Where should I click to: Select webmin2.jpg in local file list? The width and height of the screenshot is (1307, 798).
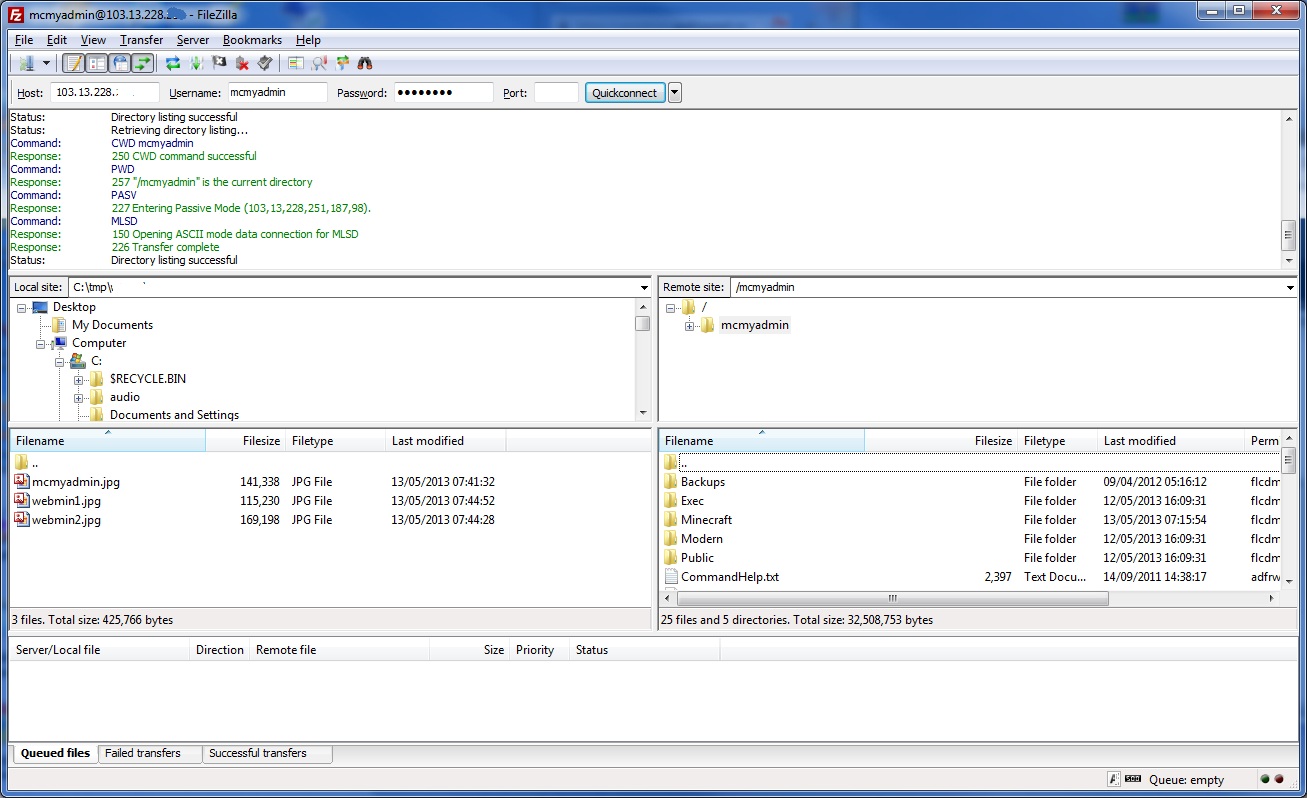coord(66,520)
